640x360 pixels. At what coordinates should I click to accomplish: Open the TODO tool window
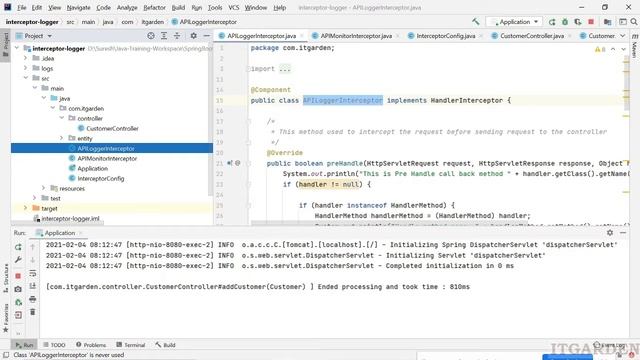coord(54,345)
